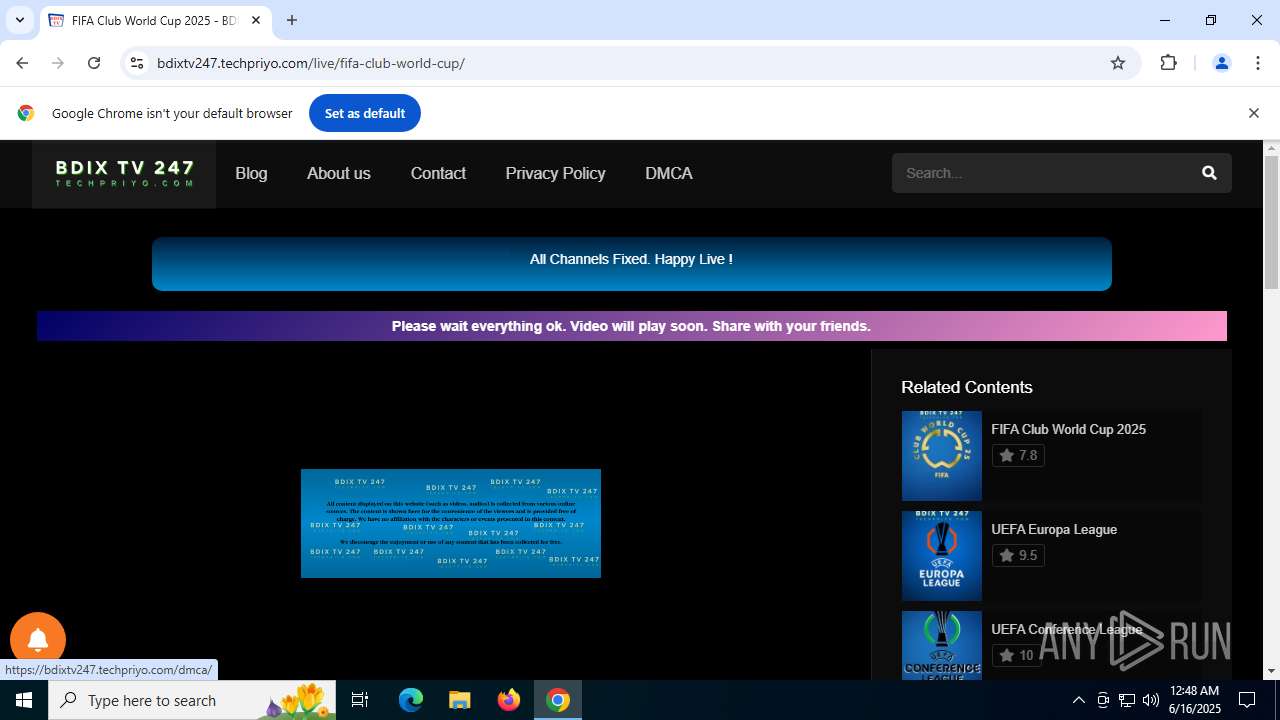Open Task View on the taskbar

[360, 700]
